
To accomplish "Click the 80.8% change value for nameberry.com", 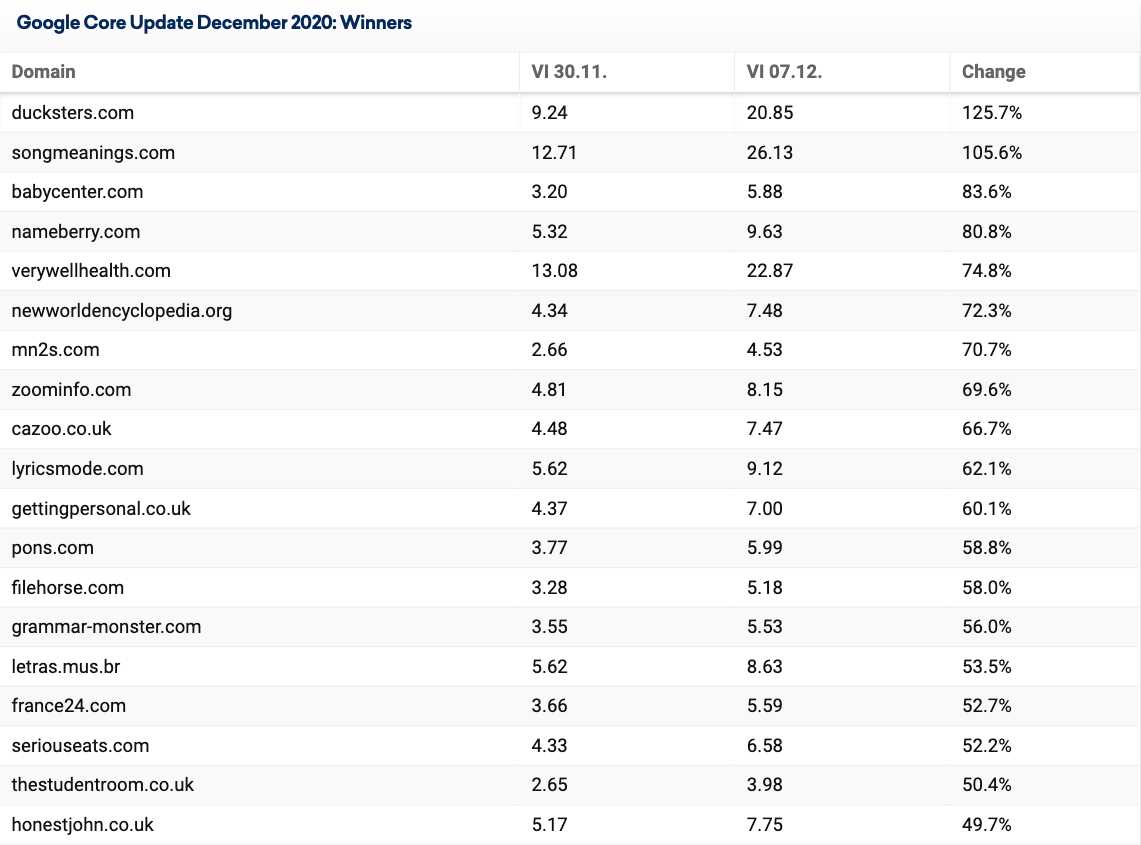I will [987, 231].
